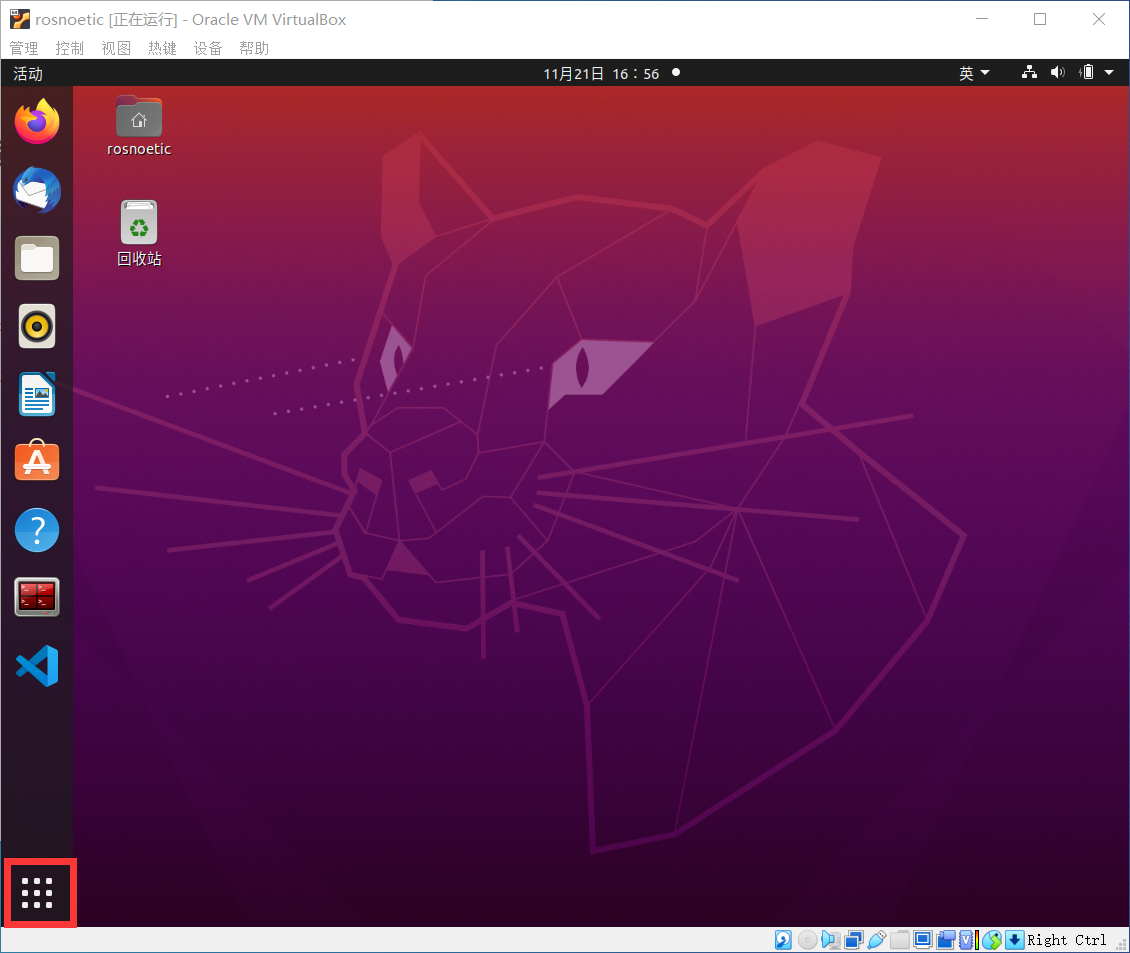Open the 控制 menu

pos(70,48)
